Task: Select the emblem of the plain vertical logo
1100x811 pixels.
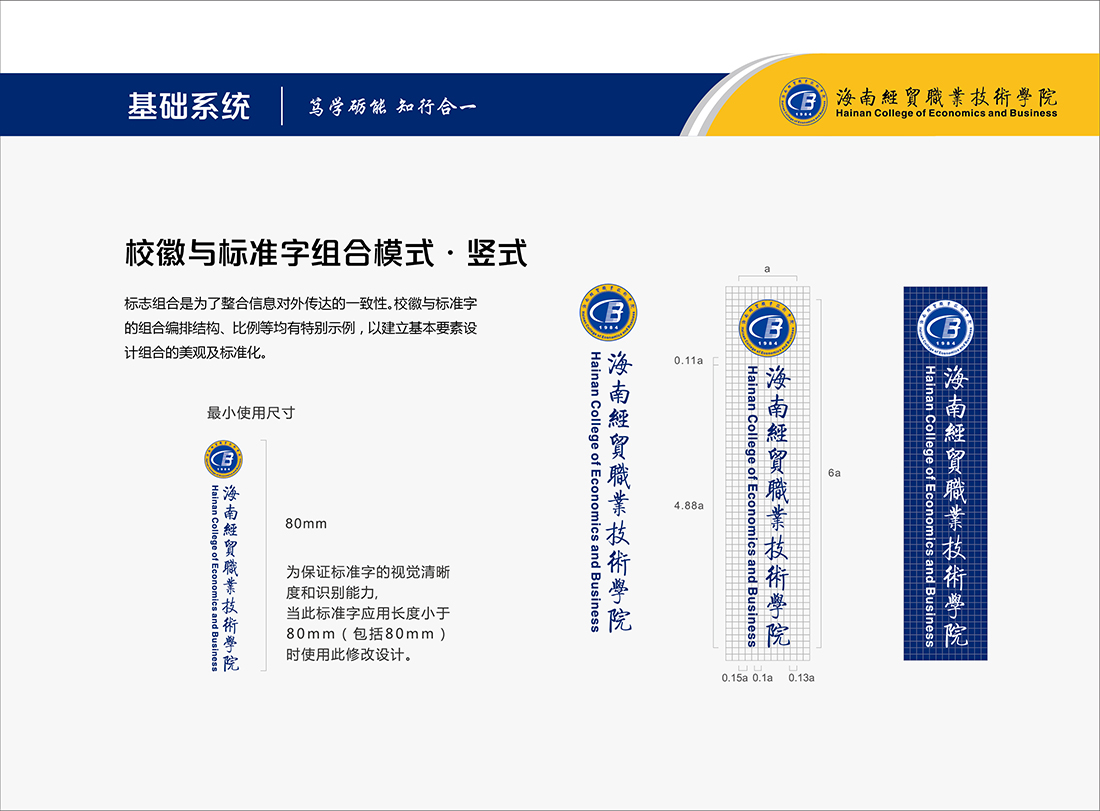Action: (608, 313)
